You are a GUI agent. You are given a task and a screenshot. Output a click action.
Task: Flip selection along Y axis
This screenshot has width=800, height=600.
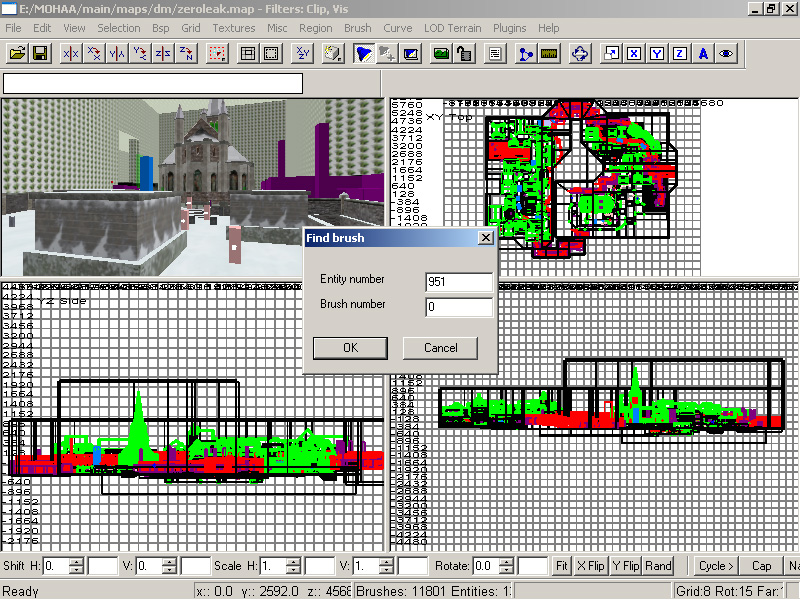pos(117,53)
